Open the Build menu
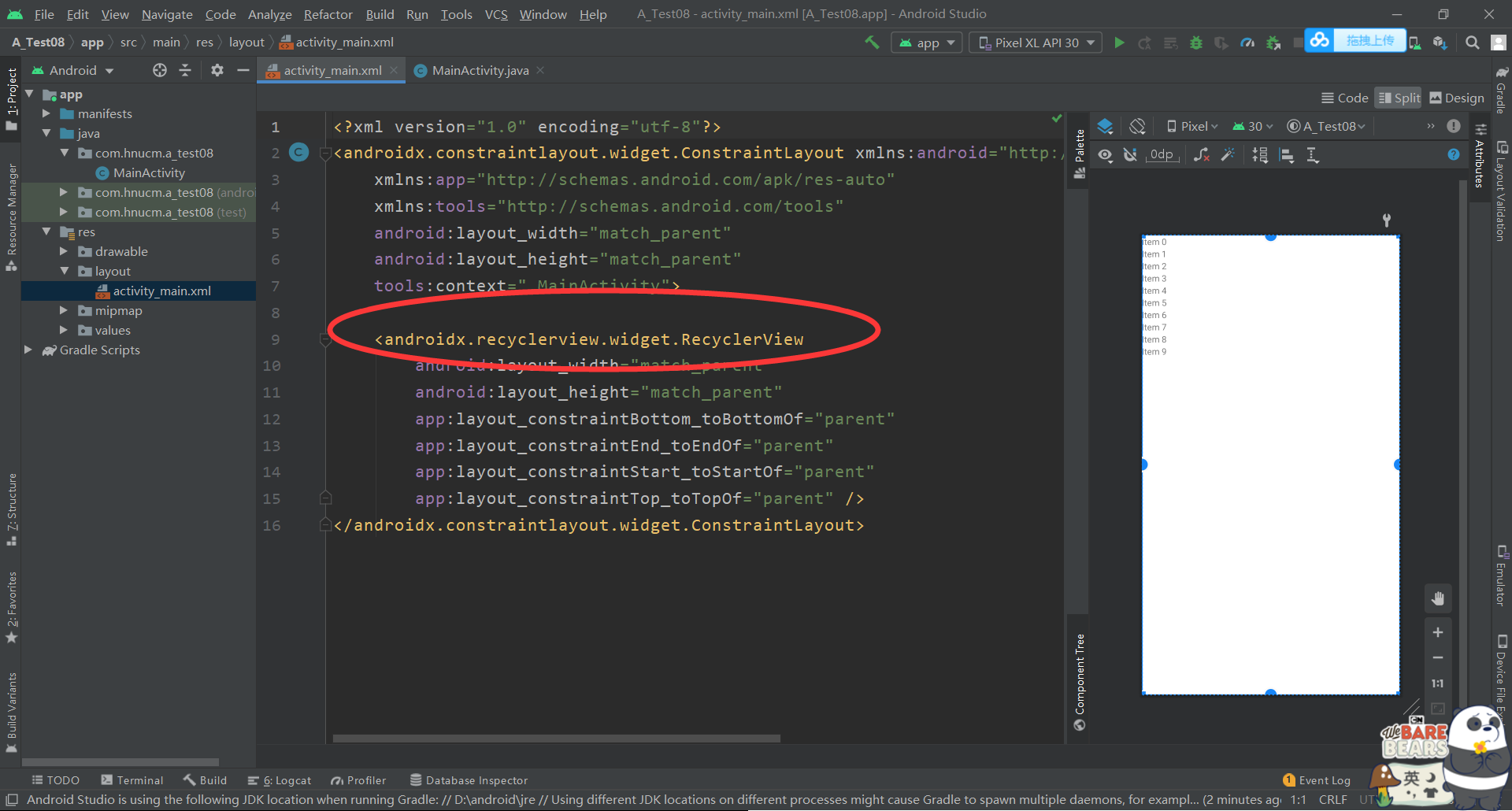The image size is (1512, 811). pos(380,14)
